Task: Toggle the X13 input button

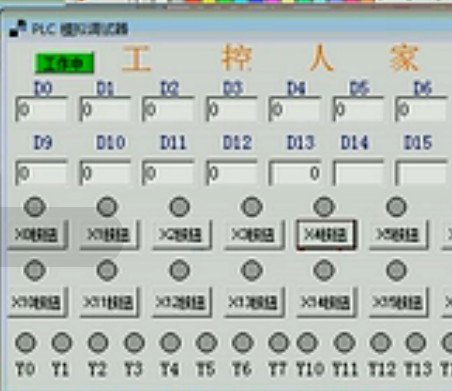Action: coord(254,302)
